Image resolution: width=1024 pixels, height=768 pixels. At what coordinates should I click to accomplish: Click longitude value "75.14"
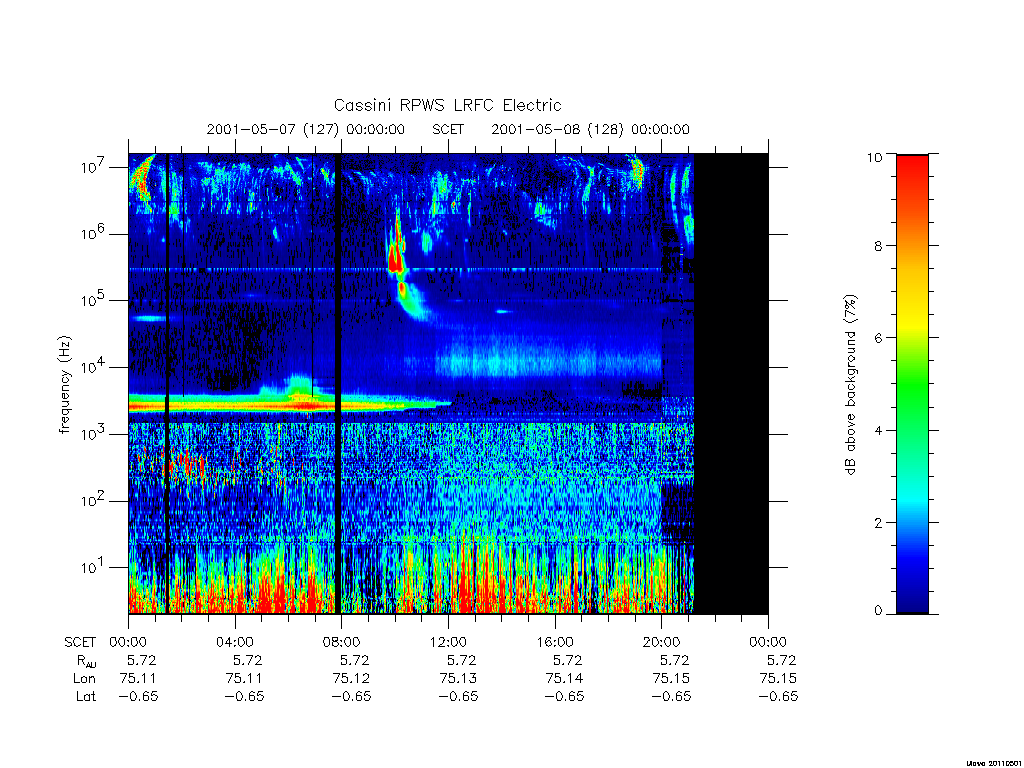point(564,679)
